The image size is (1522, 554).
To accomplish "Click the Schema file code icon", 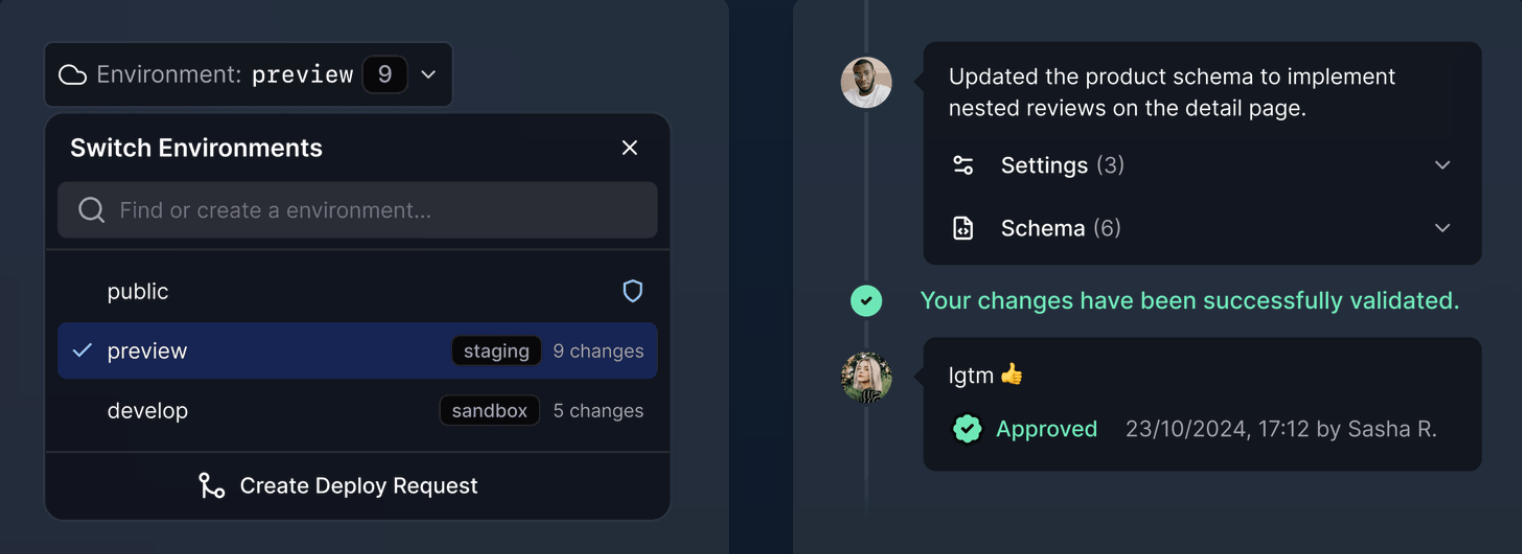I will 963,228.
